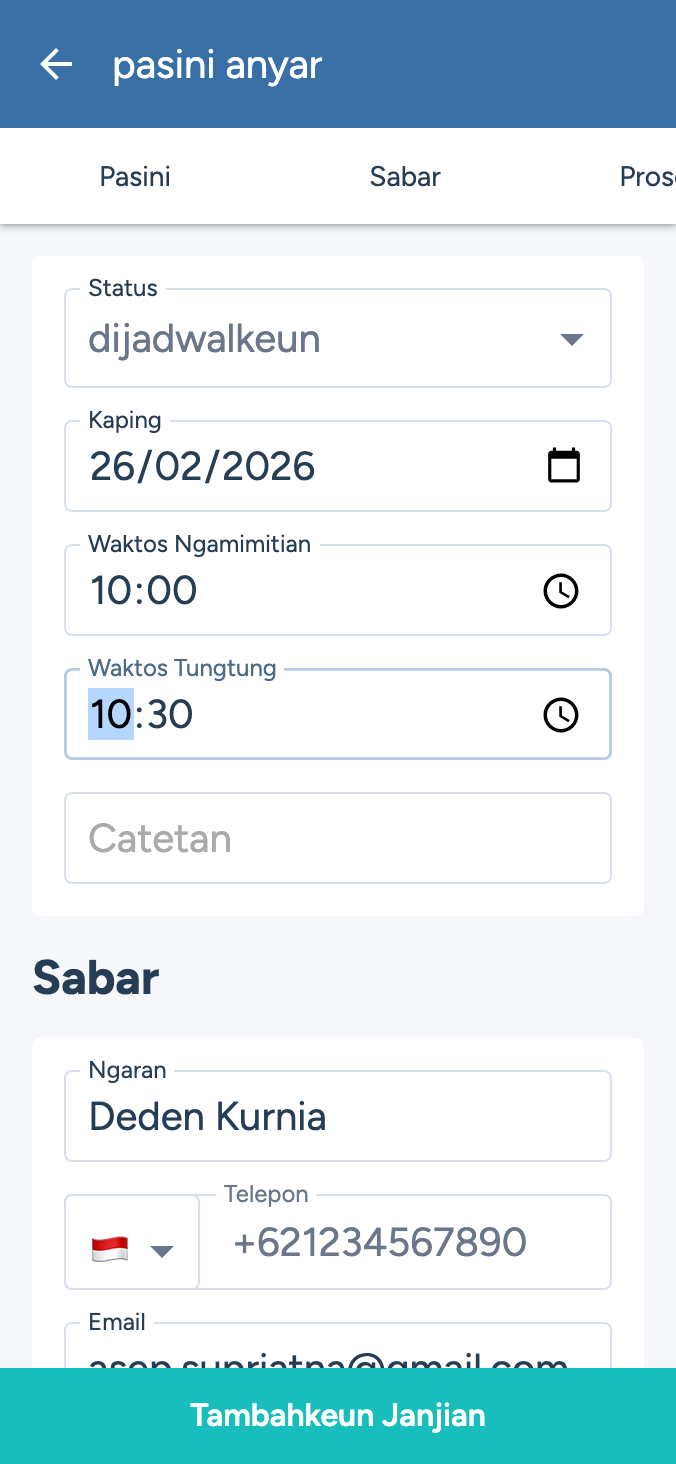Open the calendar picker for Kaping
This screenshot has height=1464, width=676.
pos(563,466)
